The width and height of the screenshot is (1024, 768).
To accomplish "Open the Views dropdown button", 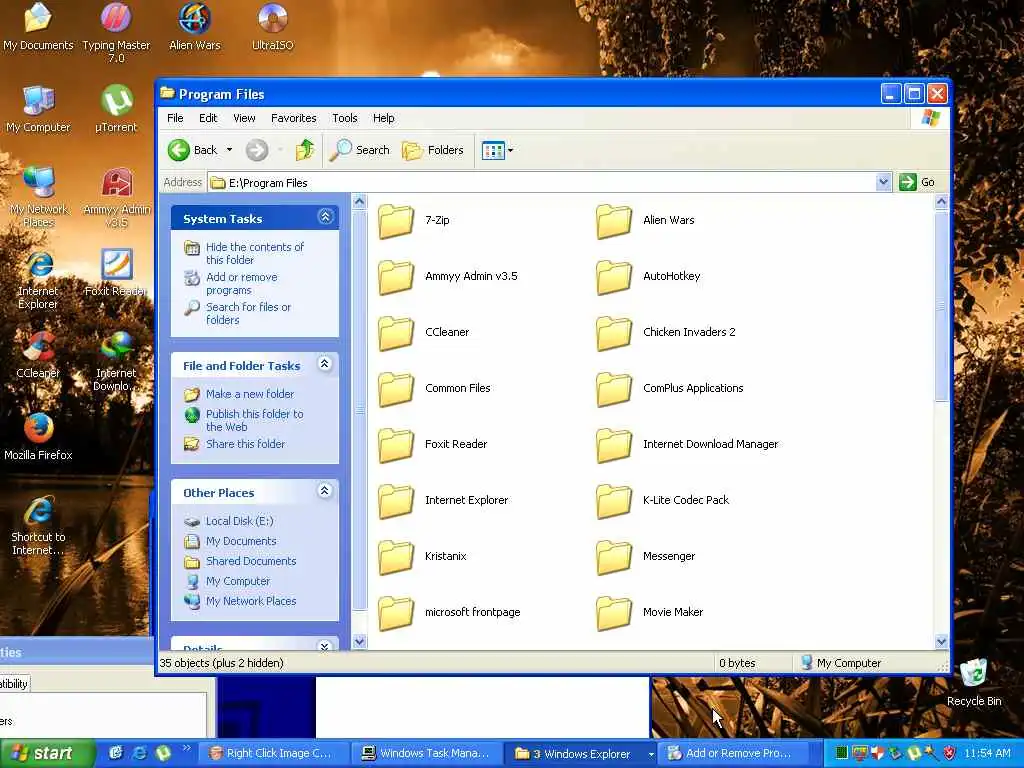I will (x=497, y=150).
